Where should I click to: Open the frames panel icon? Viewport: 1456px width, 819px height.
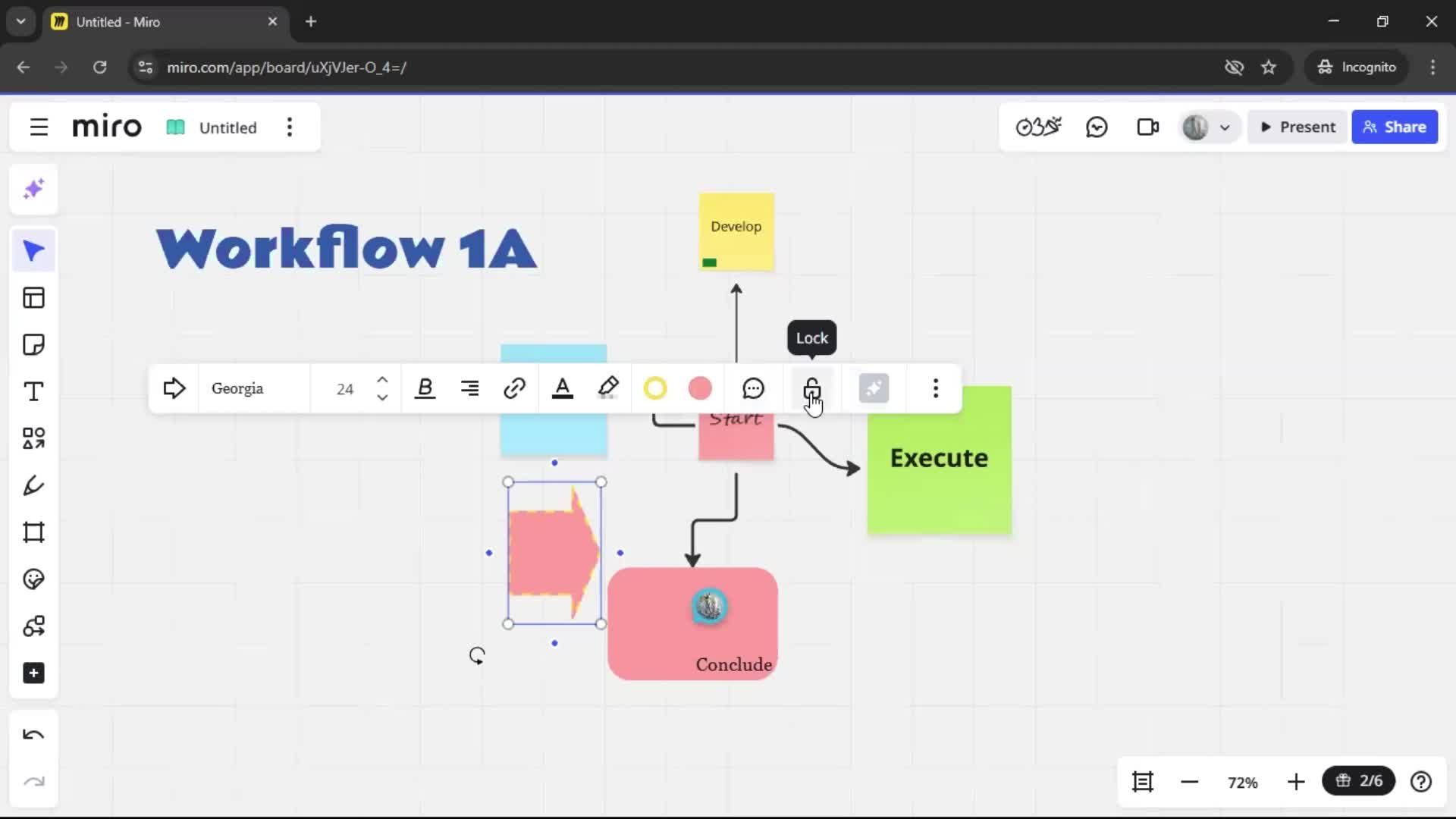[1143, 782]
